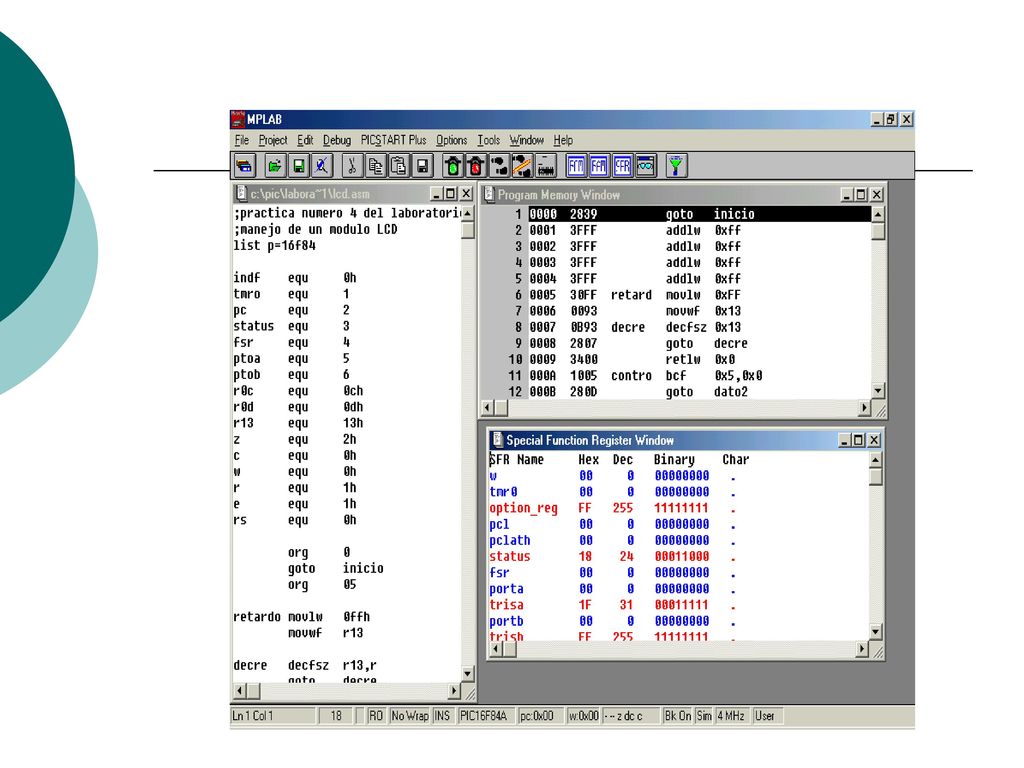Click the lcd.asm editor window document icon
The height and width of the screenshot is (768, 1024).
click(x=241, y=193)
